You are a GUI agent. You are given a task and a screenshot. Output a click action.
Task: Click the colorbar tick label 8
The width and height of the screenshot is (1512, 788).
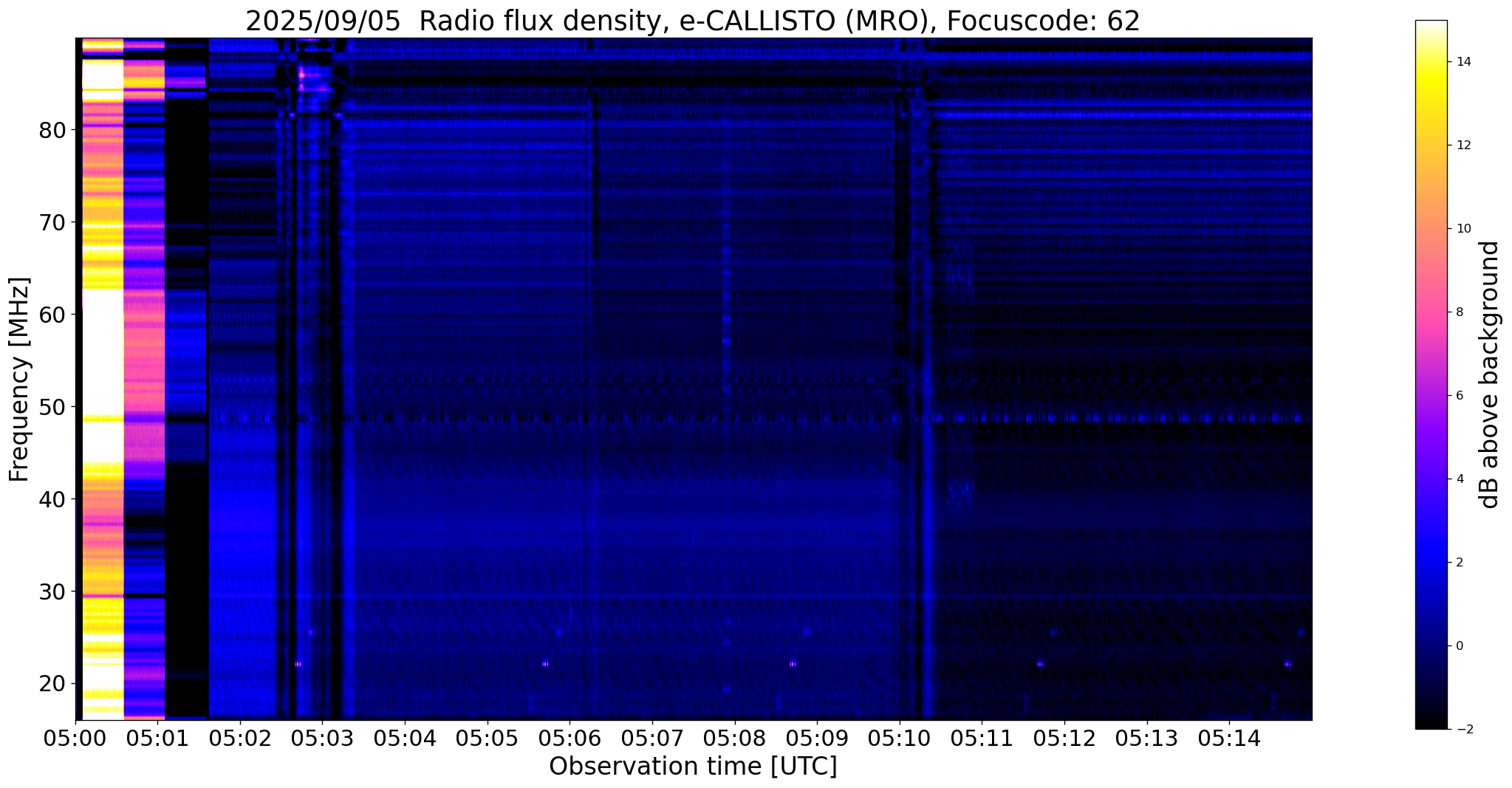[1458, 312]
